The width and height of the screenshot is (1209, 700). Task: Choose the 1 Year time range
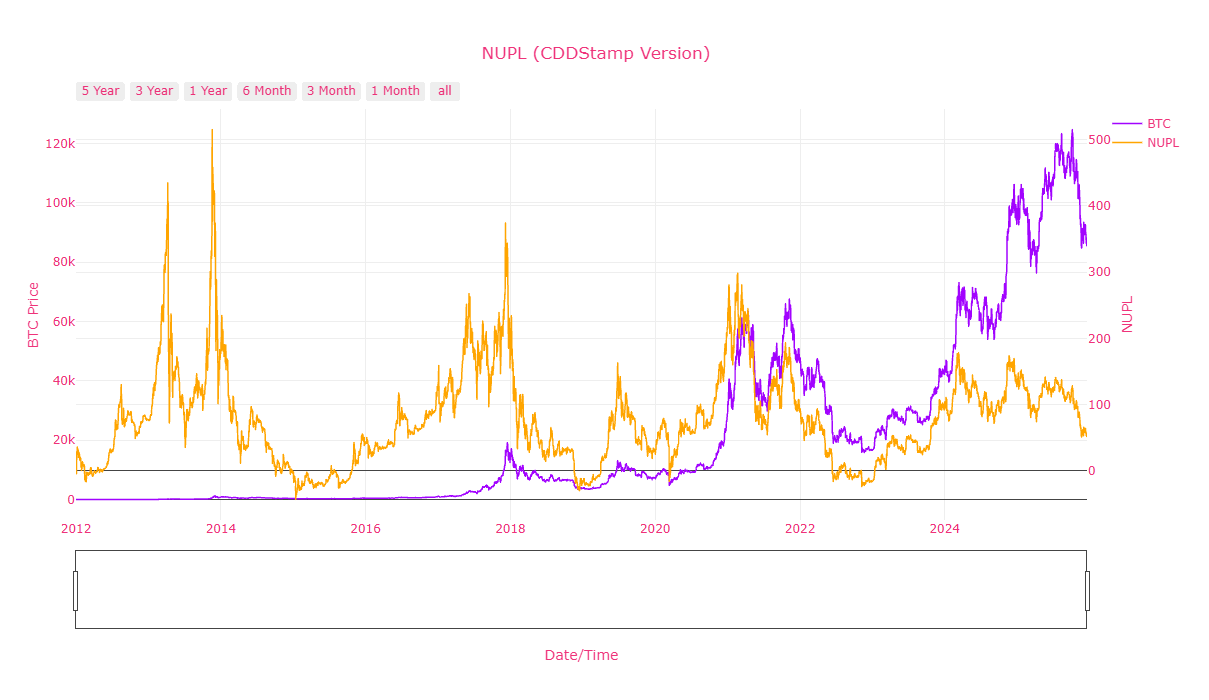click(208, 91)
